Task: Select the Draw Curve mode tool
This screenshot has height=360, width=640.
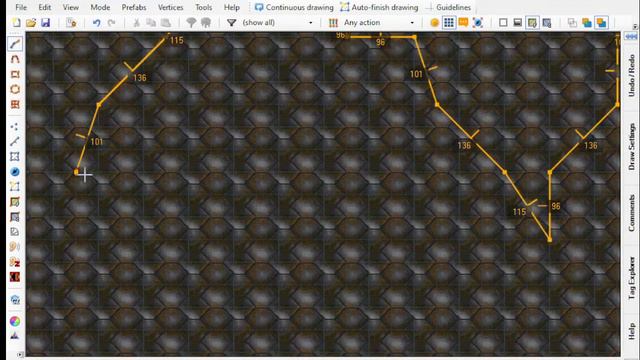Action: 15,59
